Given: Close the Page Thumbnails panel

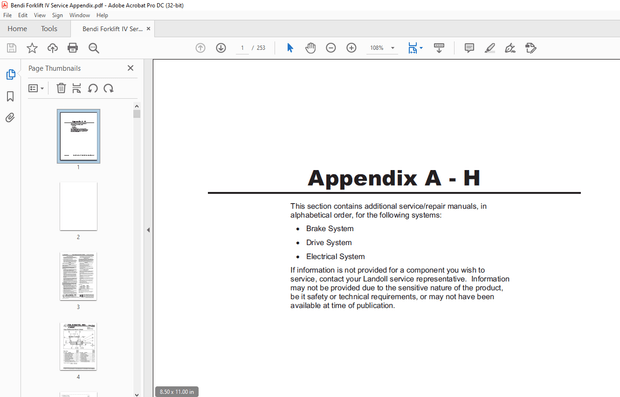Looking at the screenshot, I should [x=130, y=68].
